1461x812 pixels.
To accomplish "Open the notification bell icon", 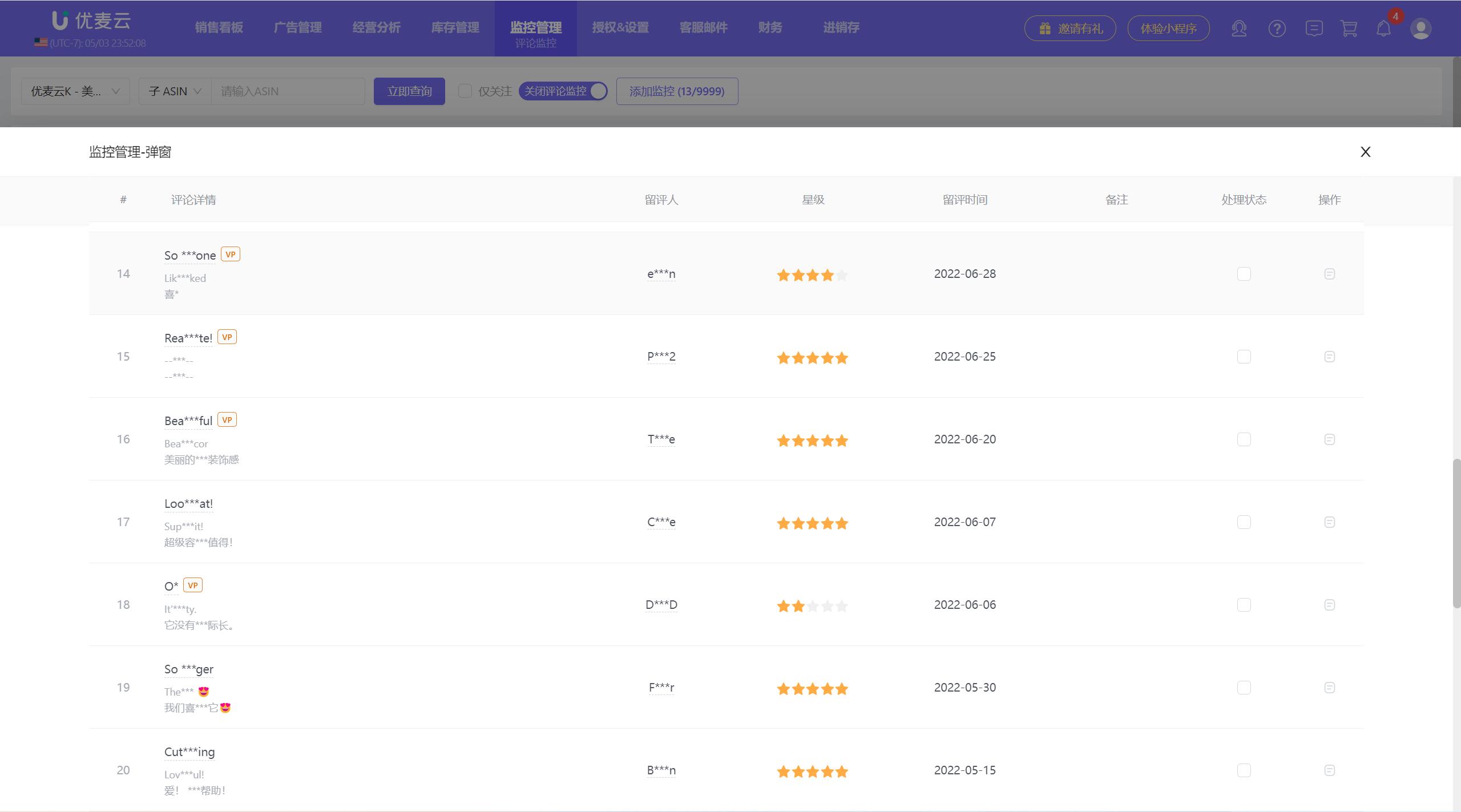I will [x=1383, y=29].
